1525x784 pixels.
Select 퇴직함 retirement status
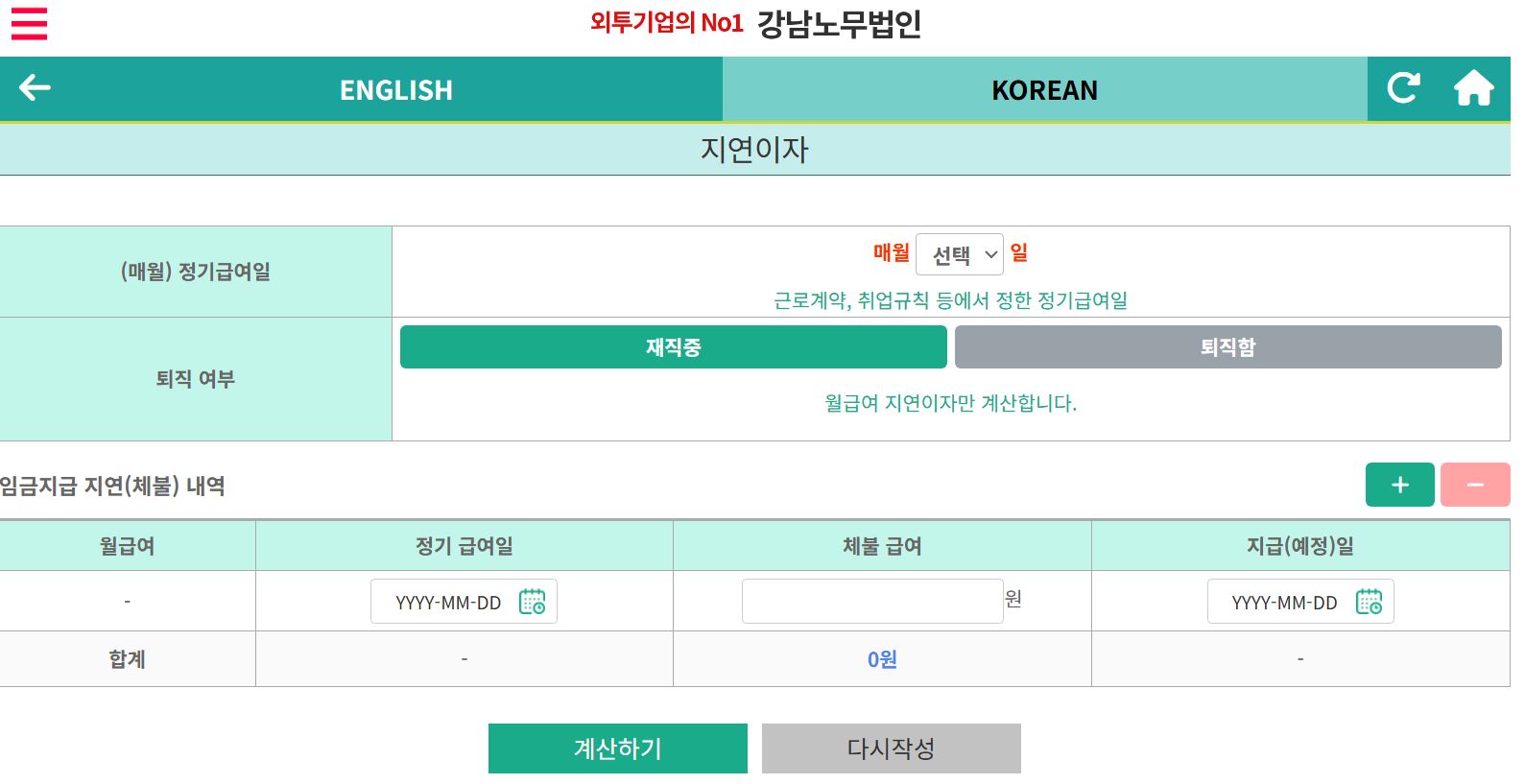coord(1227,347)
